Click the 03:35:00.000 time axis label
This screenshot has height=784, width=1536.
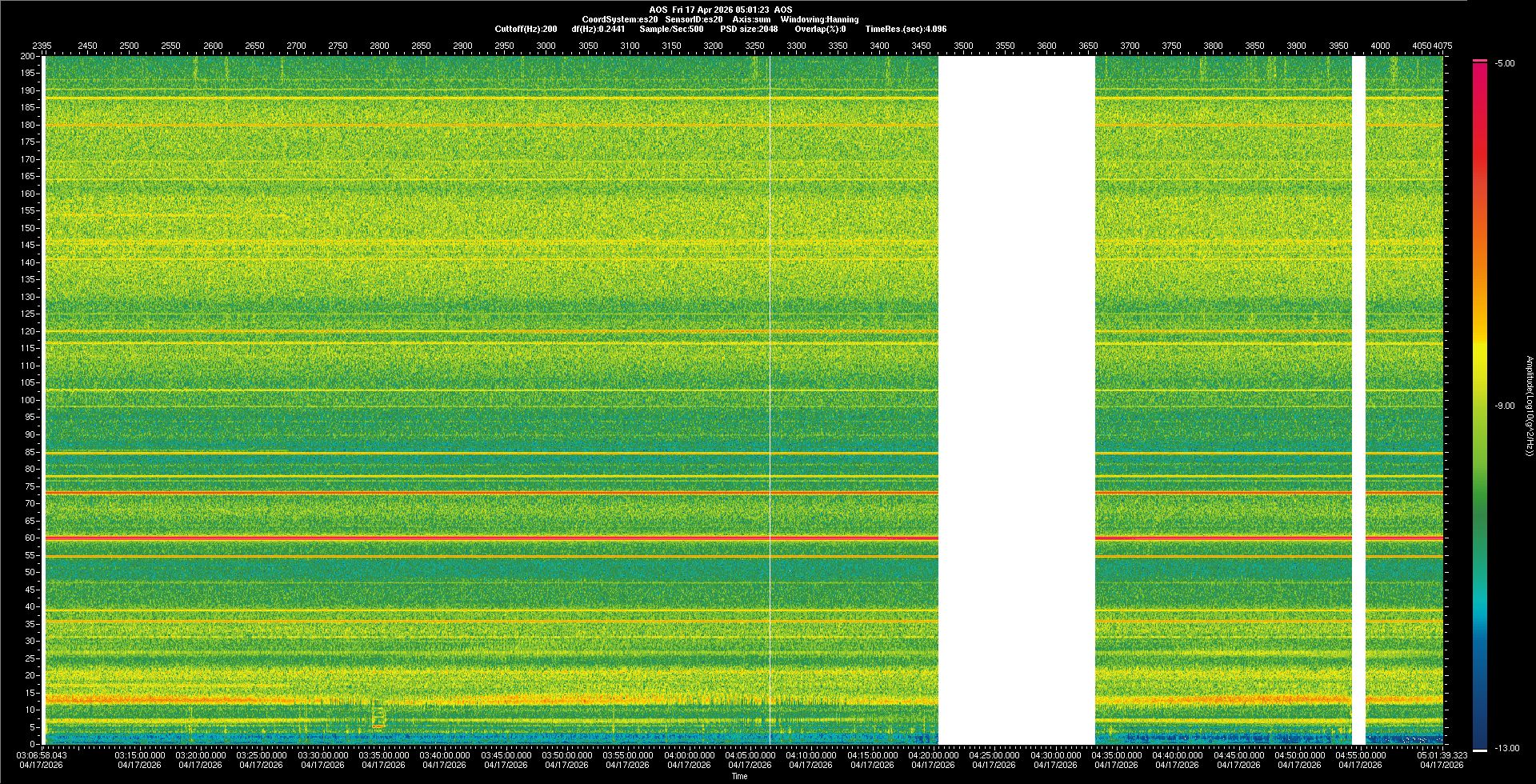(384, 755)
